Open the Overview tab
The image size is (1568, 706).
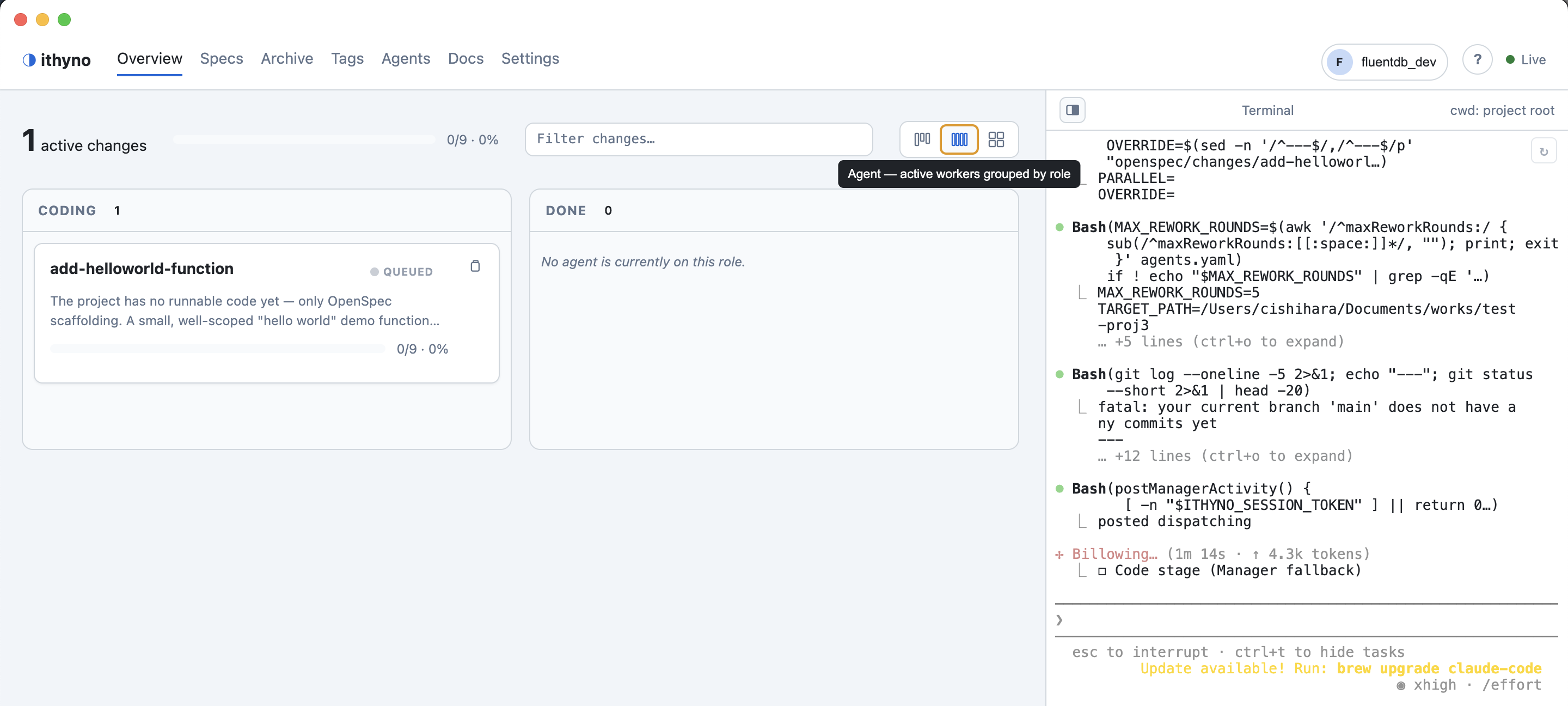[149, 58]
